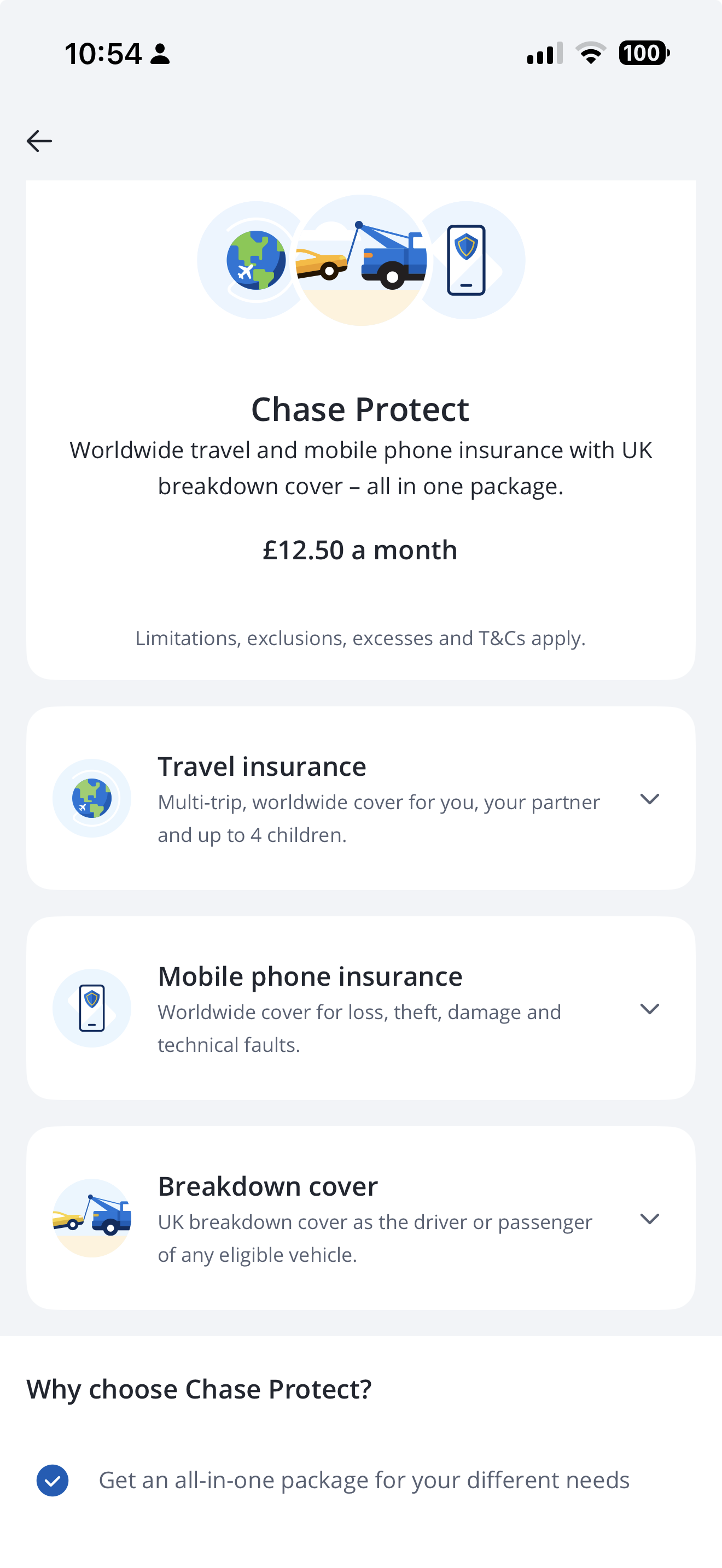
Task: Tap the battery status indicator
Action: click(643, 53)
